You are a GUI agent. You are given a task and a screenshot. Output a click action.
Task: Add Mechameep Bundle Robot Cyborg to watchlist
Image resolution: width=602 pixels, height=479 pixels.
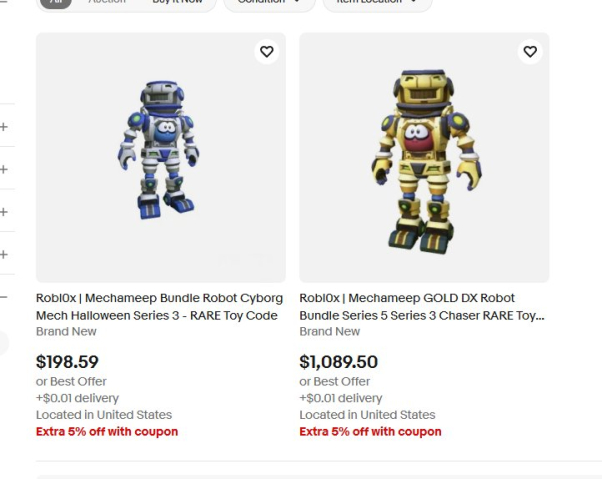266,51
